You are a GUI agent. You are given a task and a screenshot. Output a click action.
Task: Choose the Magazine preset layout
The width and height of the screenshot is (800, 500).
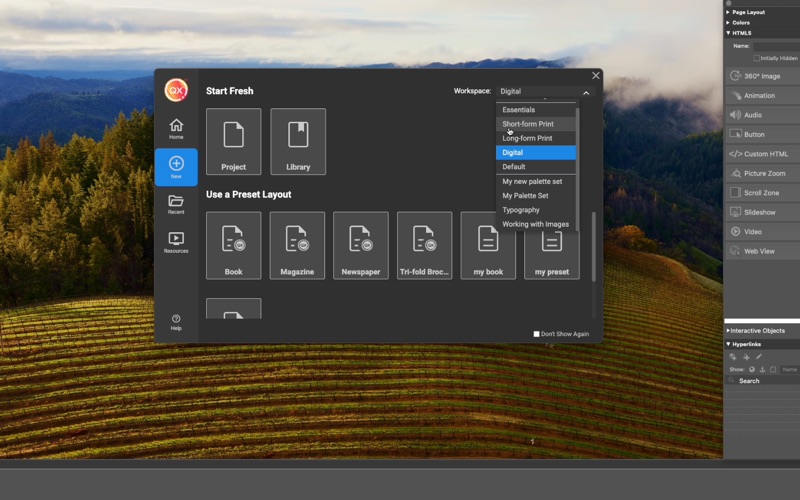tap(297, 245)
